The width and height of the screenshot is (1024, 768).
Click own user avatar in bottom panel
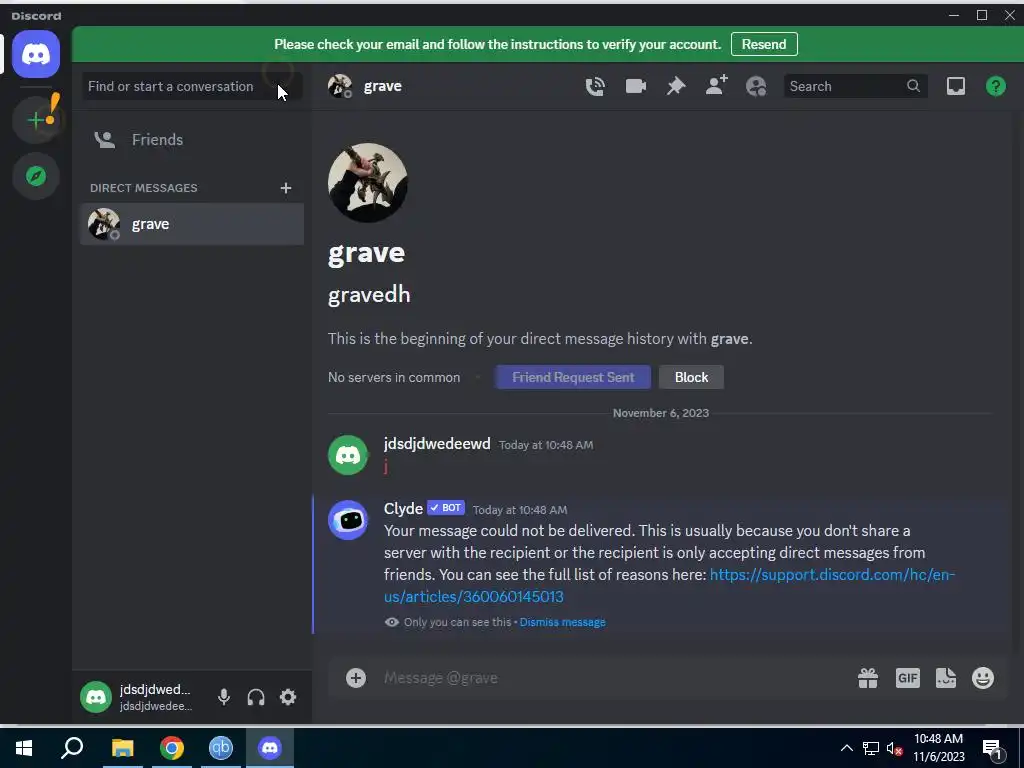[96, 697]
